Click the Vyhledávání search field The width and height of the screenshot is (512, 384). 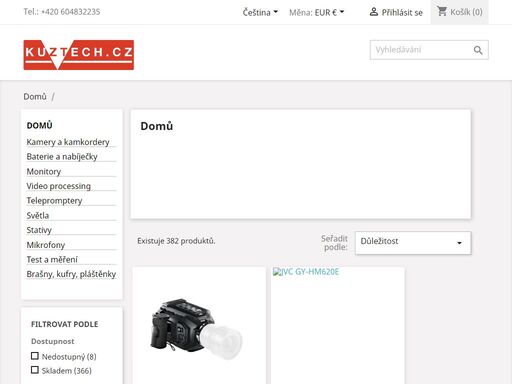click(421, 50)
